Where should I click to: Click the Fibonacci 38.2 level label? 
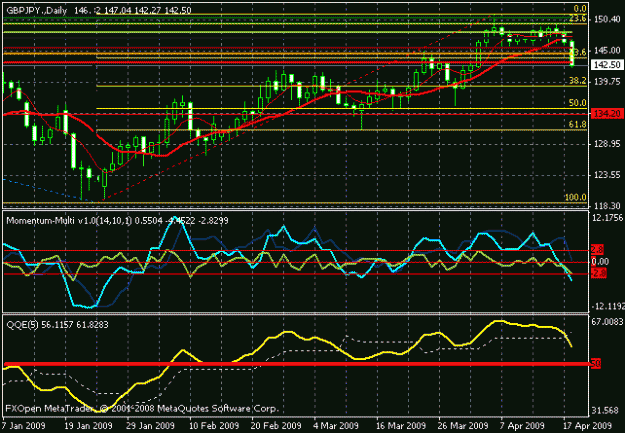[578, 81]
